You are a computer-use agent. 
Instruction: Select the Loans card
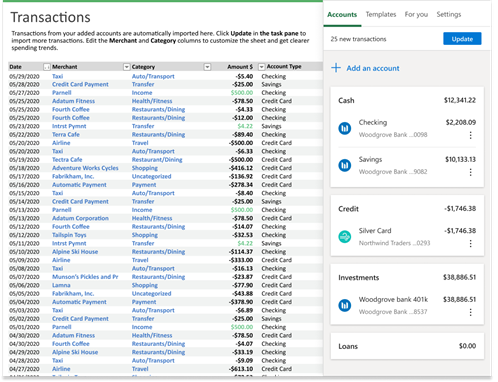pos(407,346)
